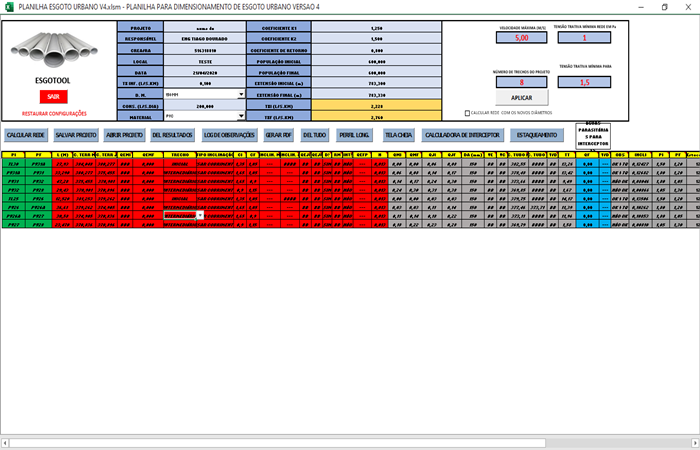The height and width of the screenshot is (450, 700).
Task: Click the ESGOTOOL pipes logo image
Action: [x=52, y=47]
